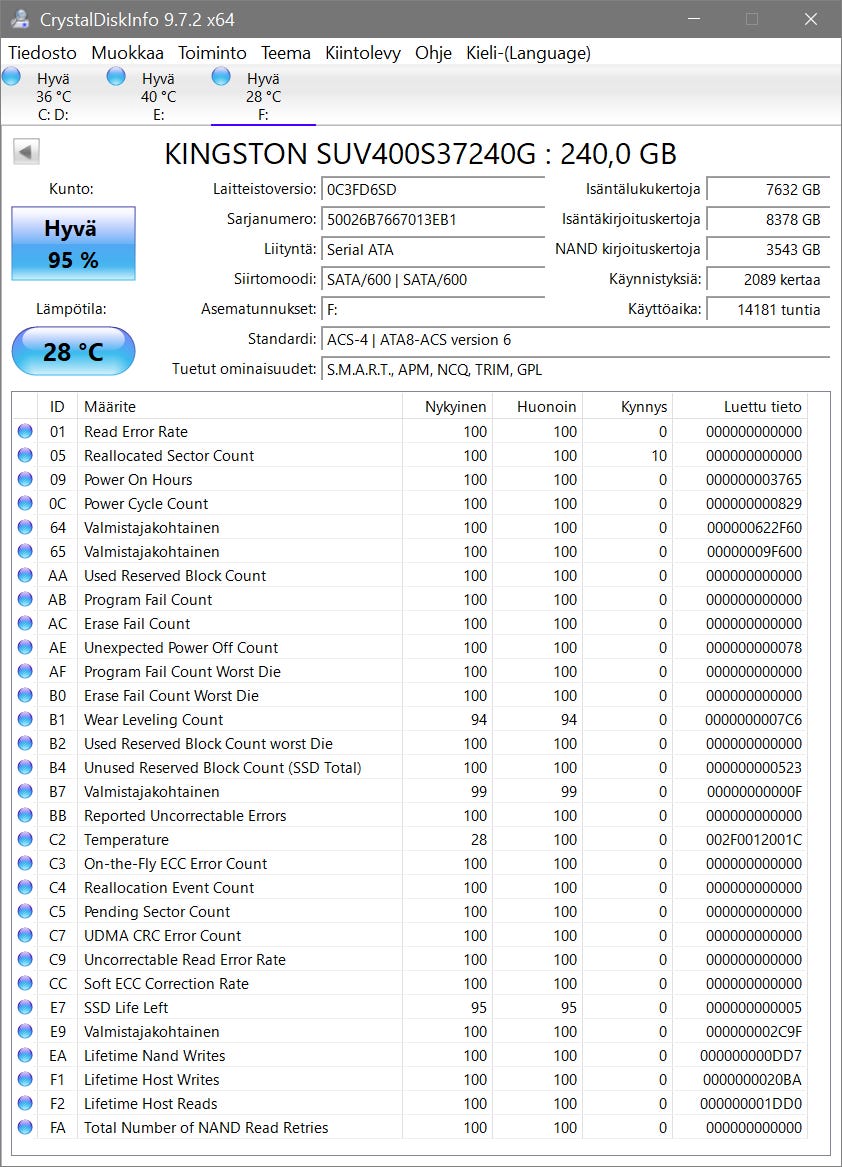Viewport: 842px width, 1167px height.
Task: Open the Ohje menu
Action: point(433,53)
